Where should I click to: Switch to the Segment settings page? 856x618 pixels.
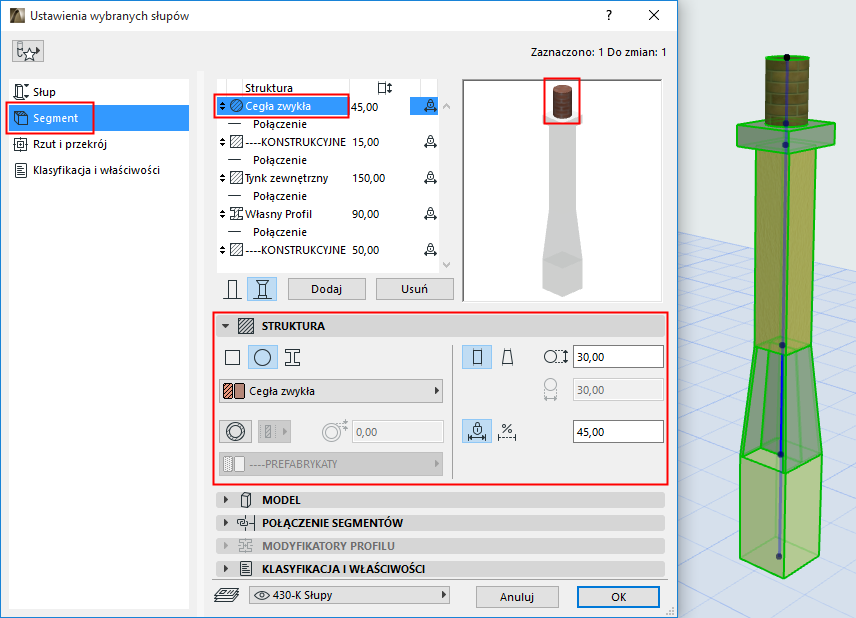[56, 117]
